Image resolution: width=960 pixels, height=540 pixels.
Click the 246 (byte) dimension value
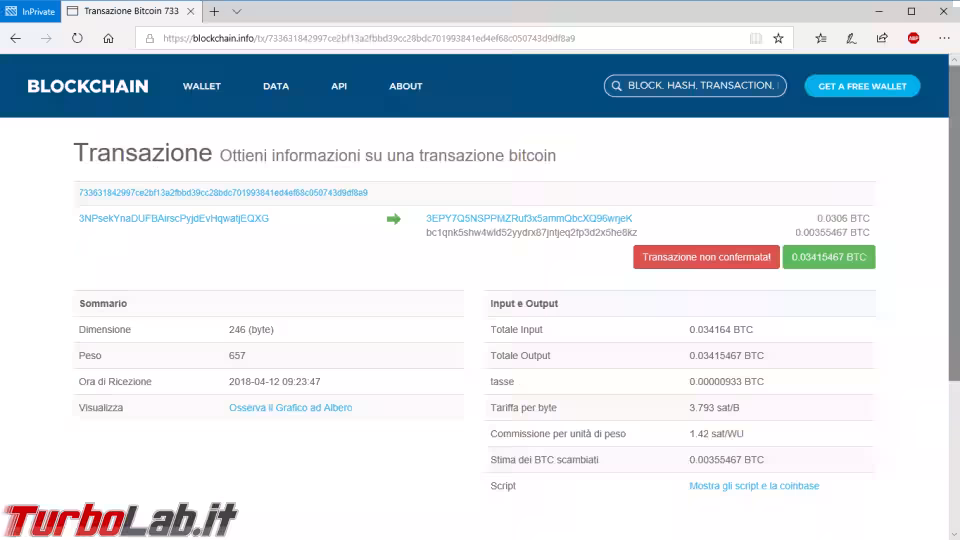[251, 329]
